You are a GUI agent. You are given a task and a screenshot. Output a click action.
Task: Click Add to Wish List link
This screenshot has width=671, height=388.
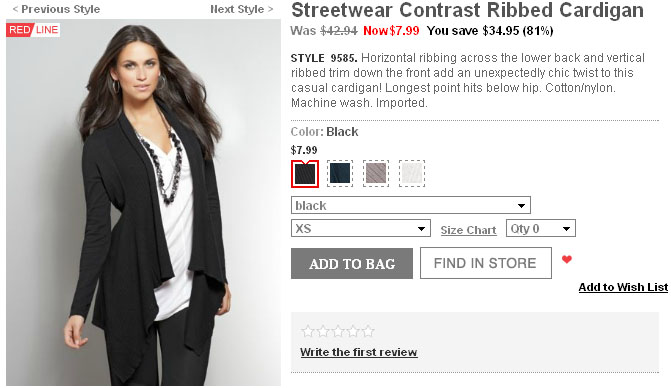(623, 287)
